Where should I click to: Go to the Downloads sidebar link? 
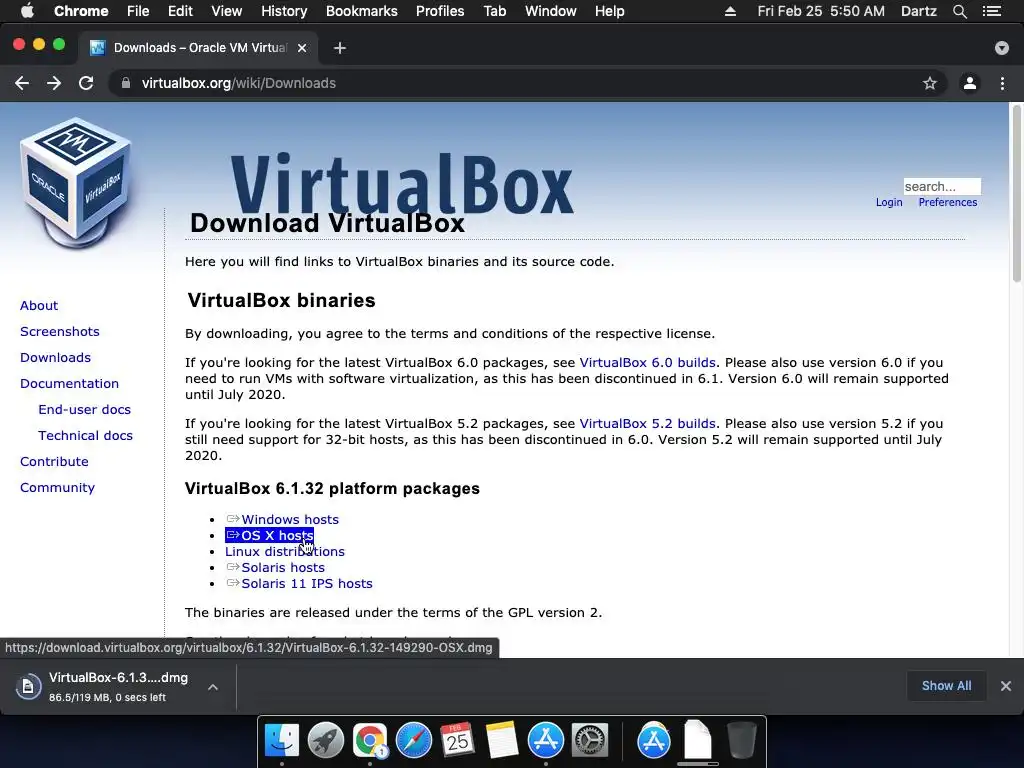pos(55,357)
